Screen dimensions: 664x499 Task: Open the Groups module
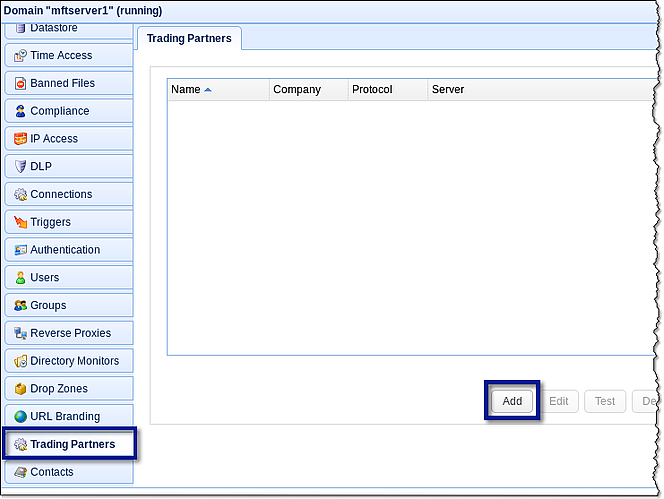[69, 305]
